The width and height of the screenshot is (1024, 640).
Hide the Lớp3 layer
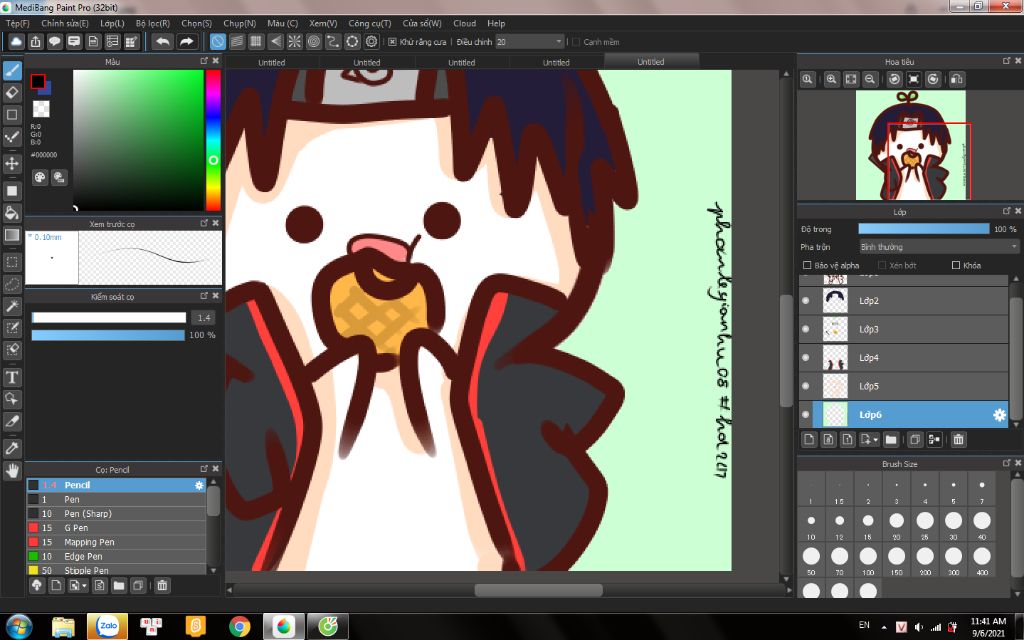[805, 329]
